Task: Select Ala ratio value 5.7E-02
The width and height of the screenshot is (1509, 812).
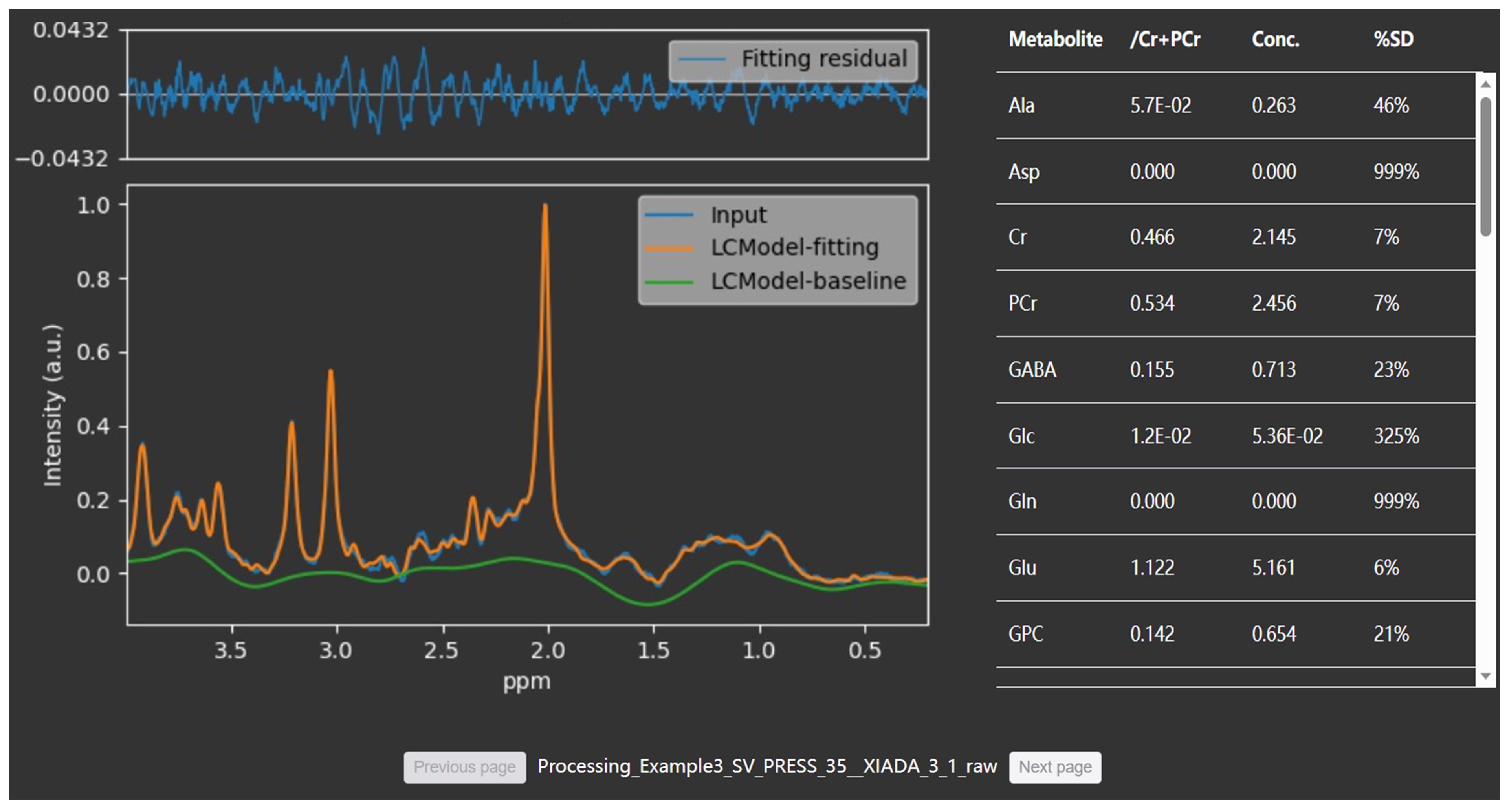Action: [x=1161, y=105]
